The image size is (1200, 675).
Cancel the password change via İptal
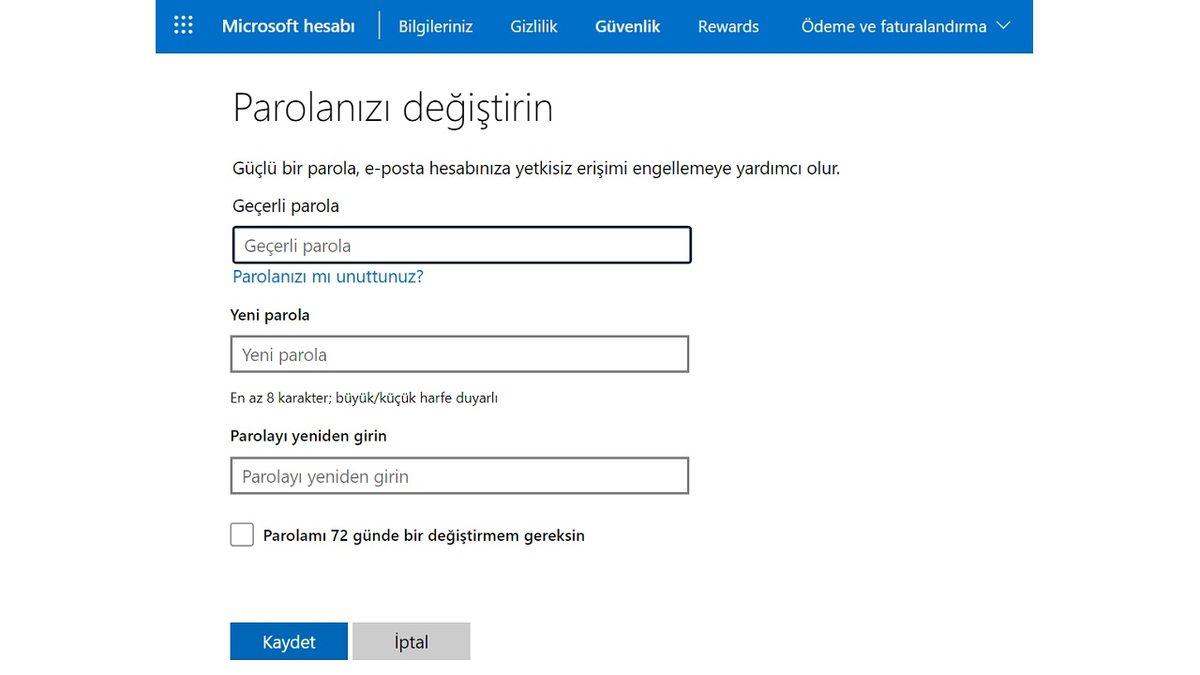click(411, 641)
